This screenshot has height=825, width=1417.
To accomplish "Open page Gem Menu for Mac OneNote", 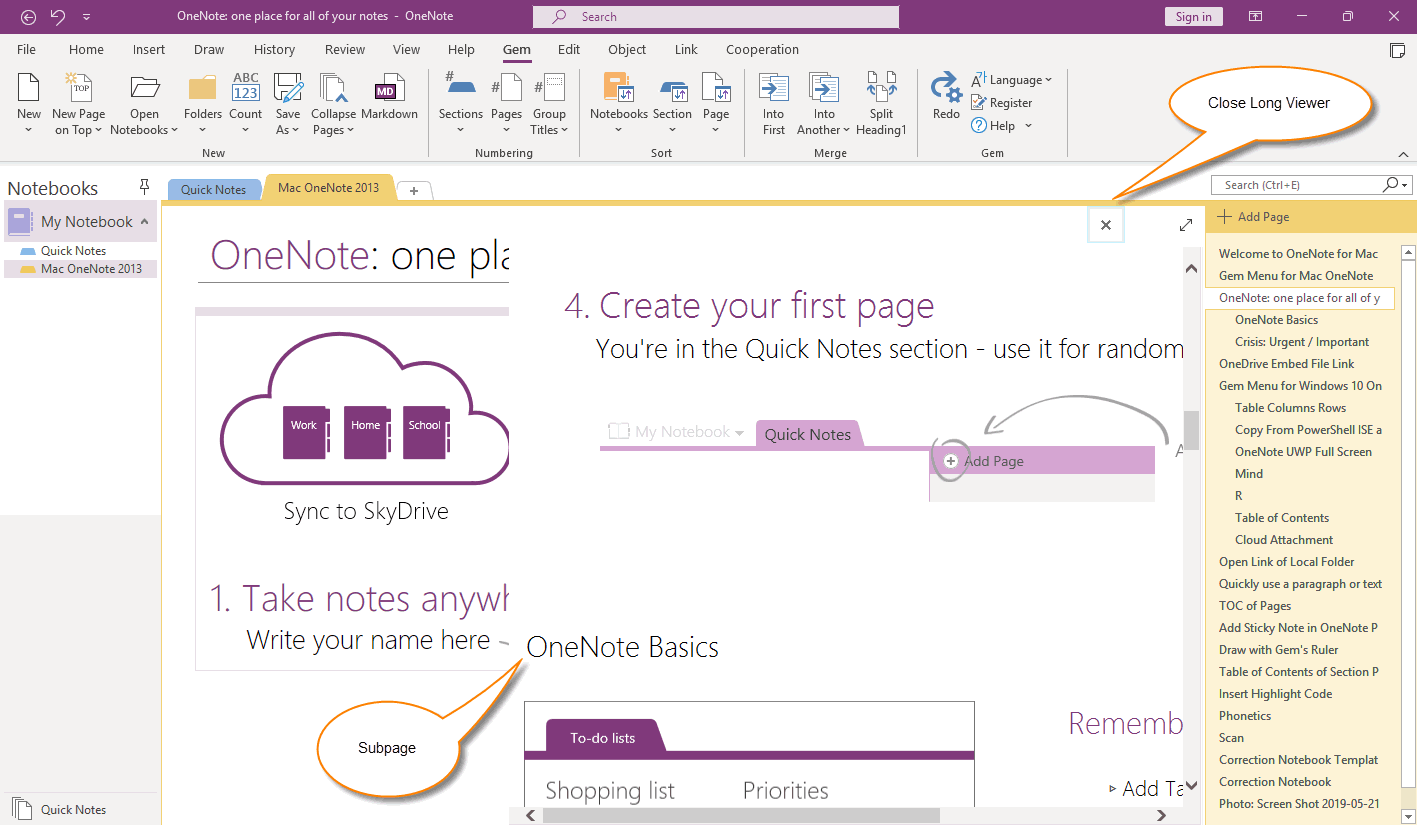I will [1296, 276].
